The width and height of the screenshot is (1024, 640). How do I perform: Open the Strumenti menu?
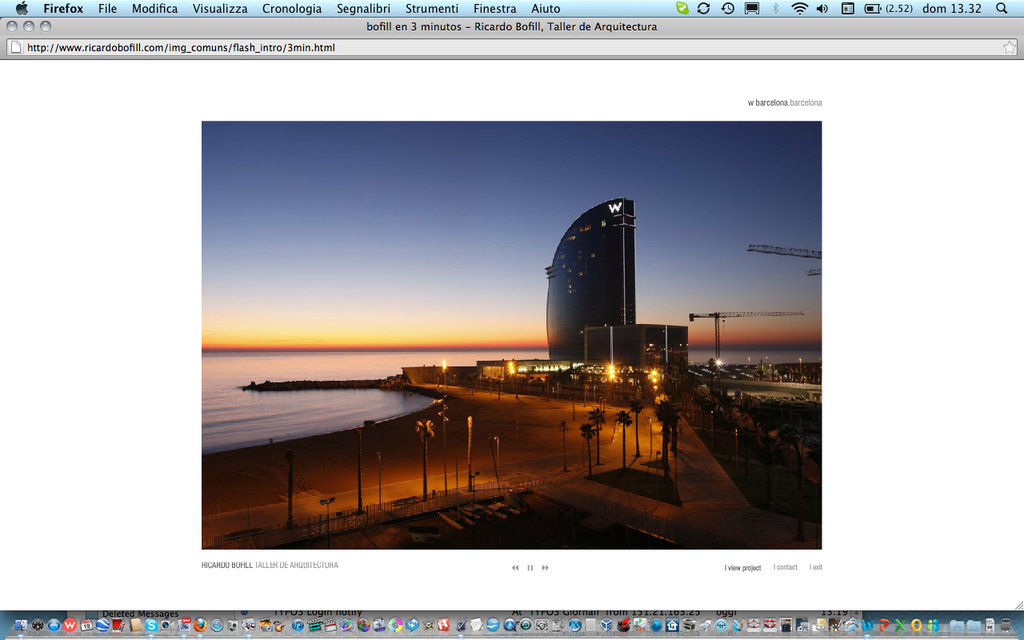pos(432,9)
